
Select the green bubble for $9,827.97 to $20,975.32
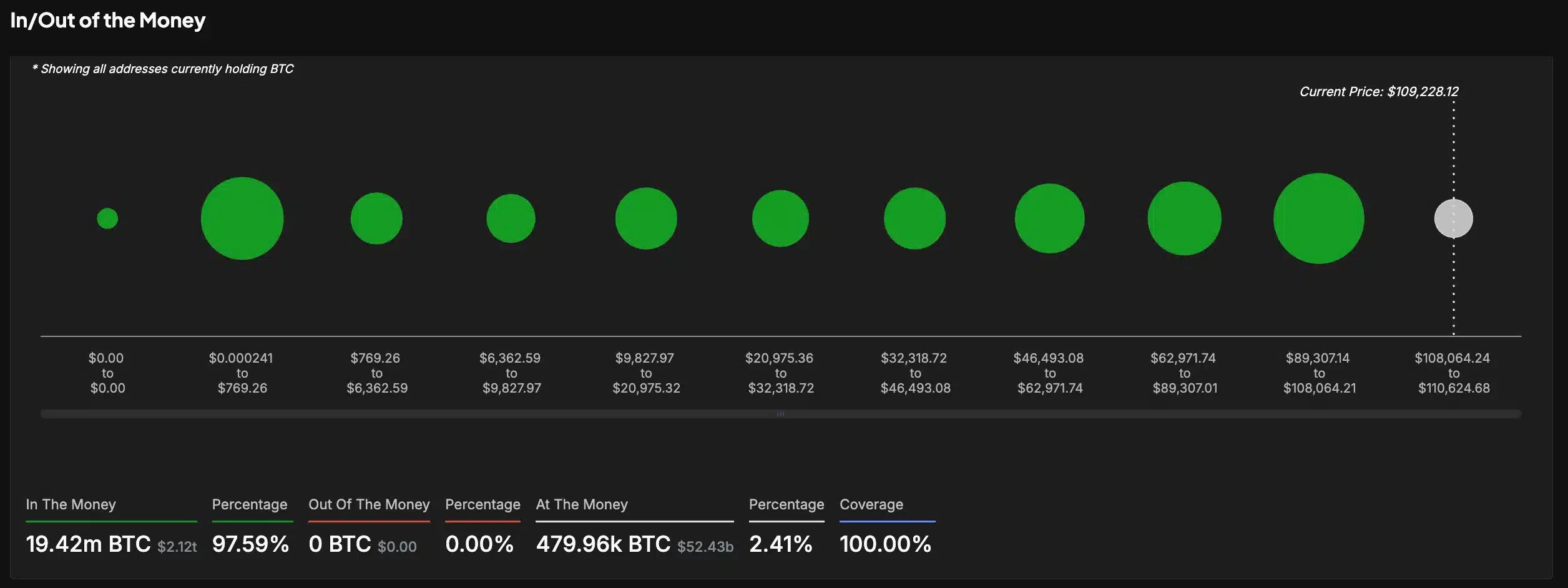click(x=646, y=218)
